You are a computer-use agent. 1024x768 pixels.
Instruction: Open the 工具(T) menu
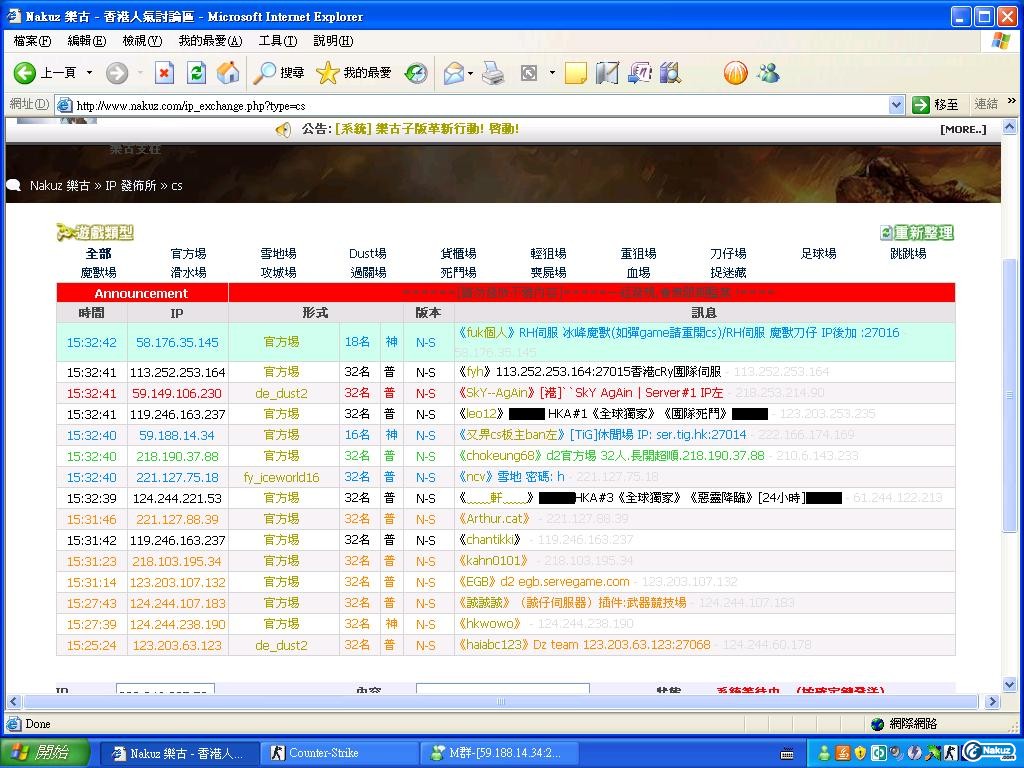tap(277, 41)
